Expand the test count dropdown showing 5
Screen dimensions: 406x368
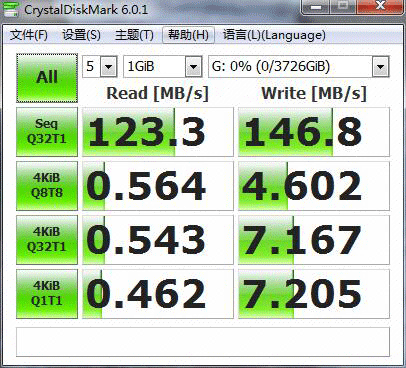tap(108, 67)
